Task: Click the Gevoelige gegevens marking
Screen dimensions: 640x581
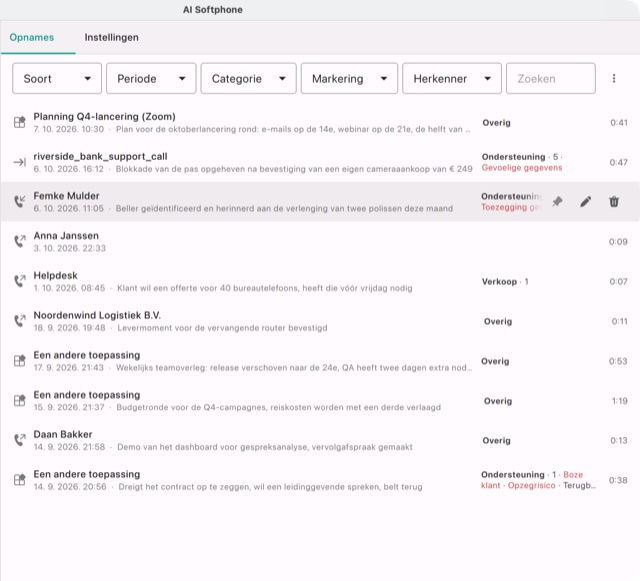Action: [522, 168]
